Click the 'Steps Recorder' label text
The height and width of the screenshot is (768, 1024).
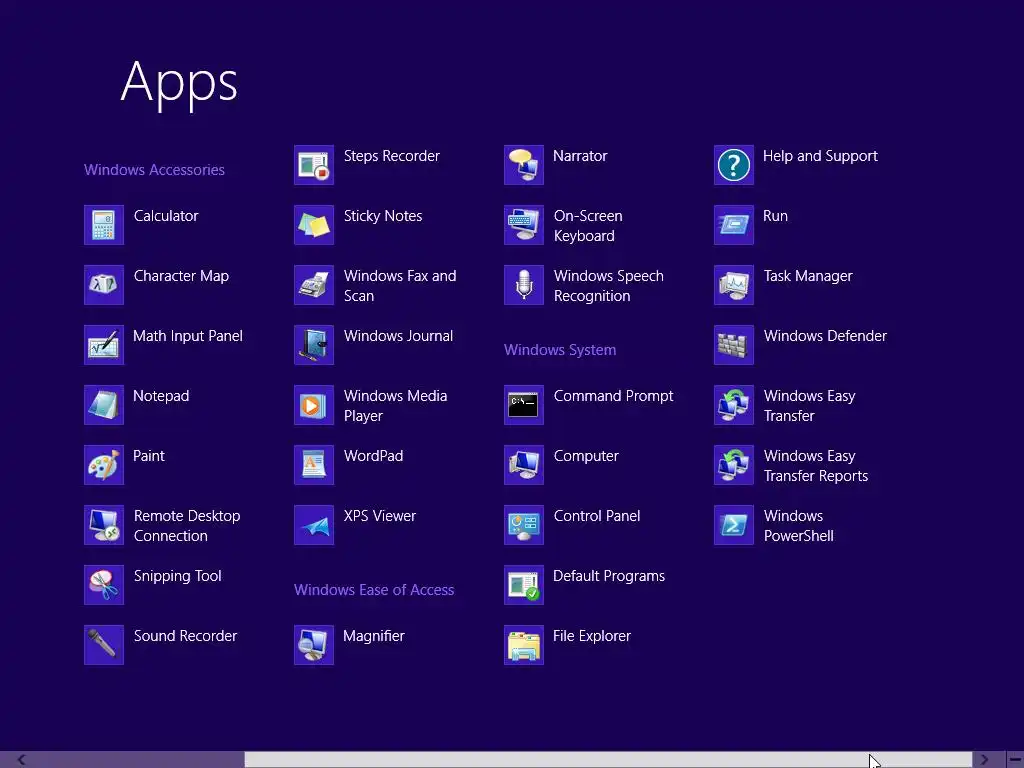point(392,157)
